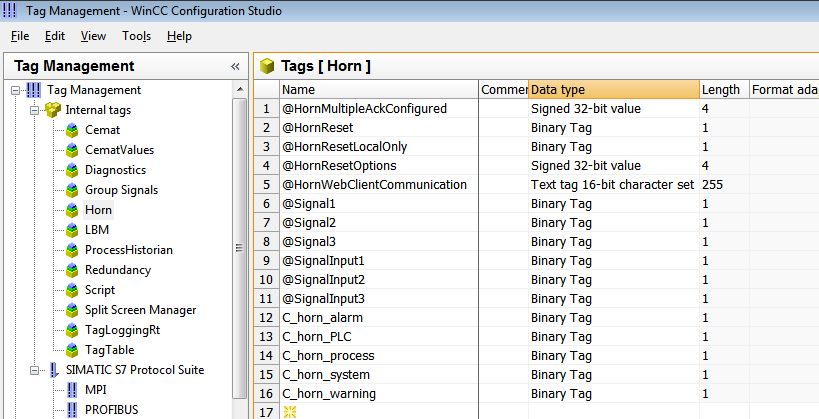Open the File menu
This screenshot has width=819, height=419.
(20, 36)
